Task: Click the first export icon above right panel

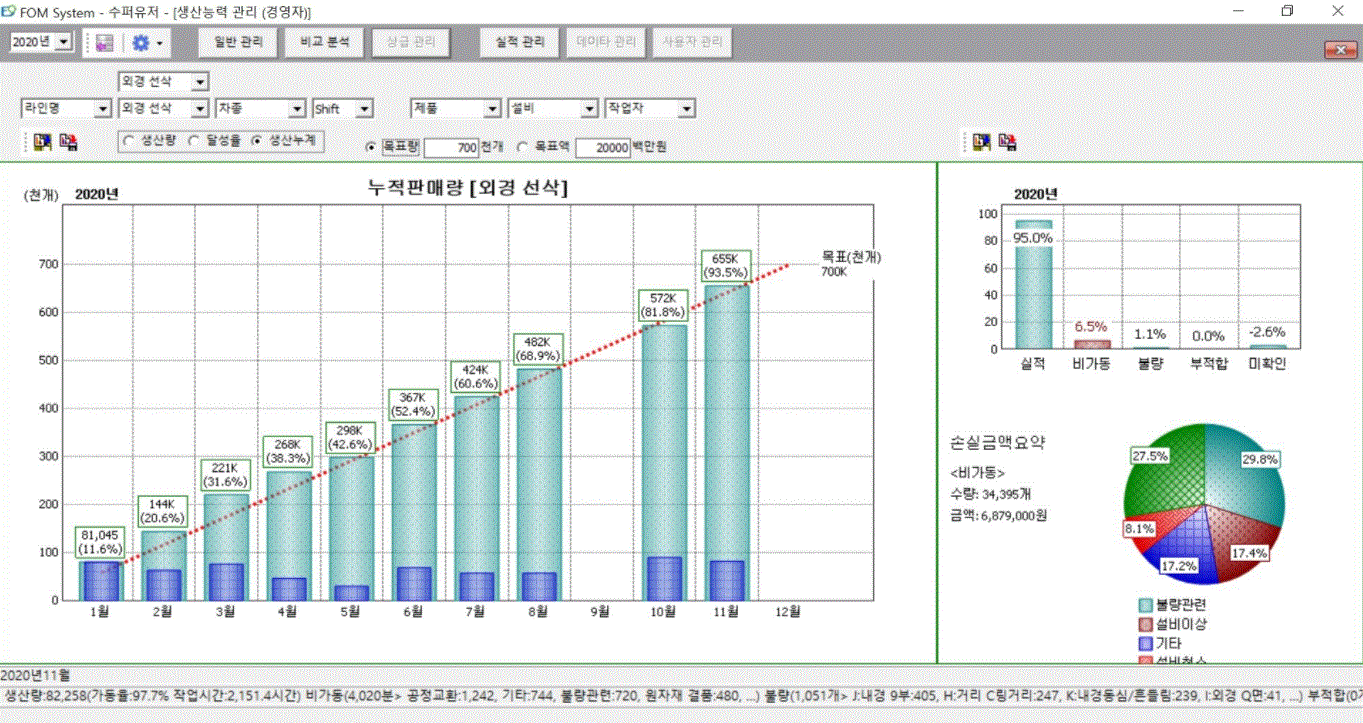Action: pyautogui.click(x=982, y=142)
